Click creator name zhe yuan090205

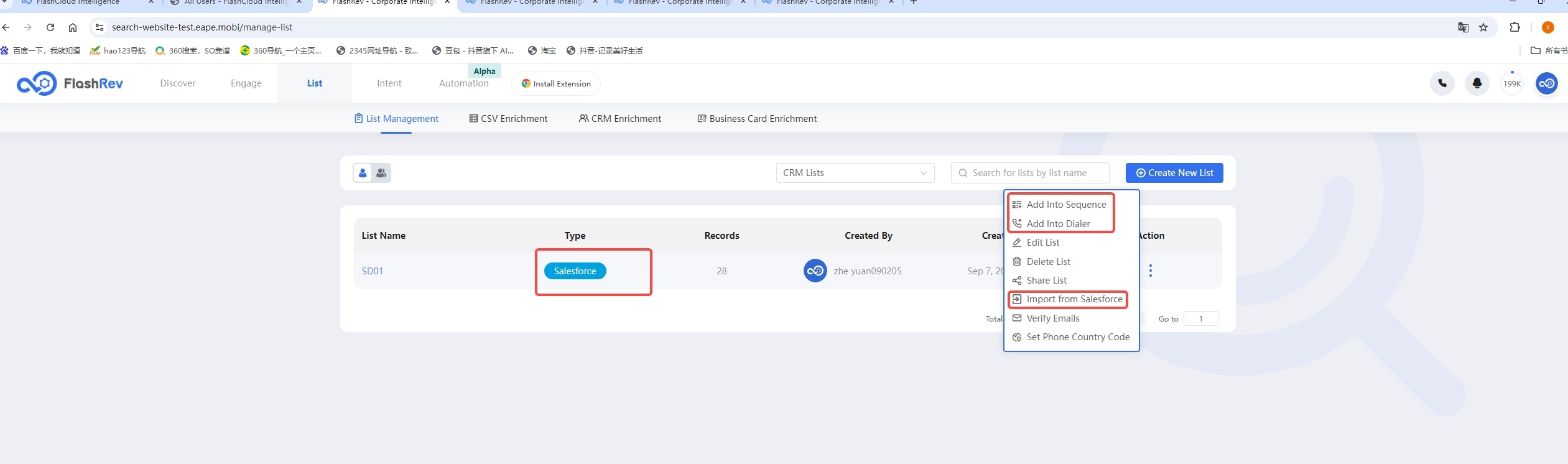click(868, 271)
